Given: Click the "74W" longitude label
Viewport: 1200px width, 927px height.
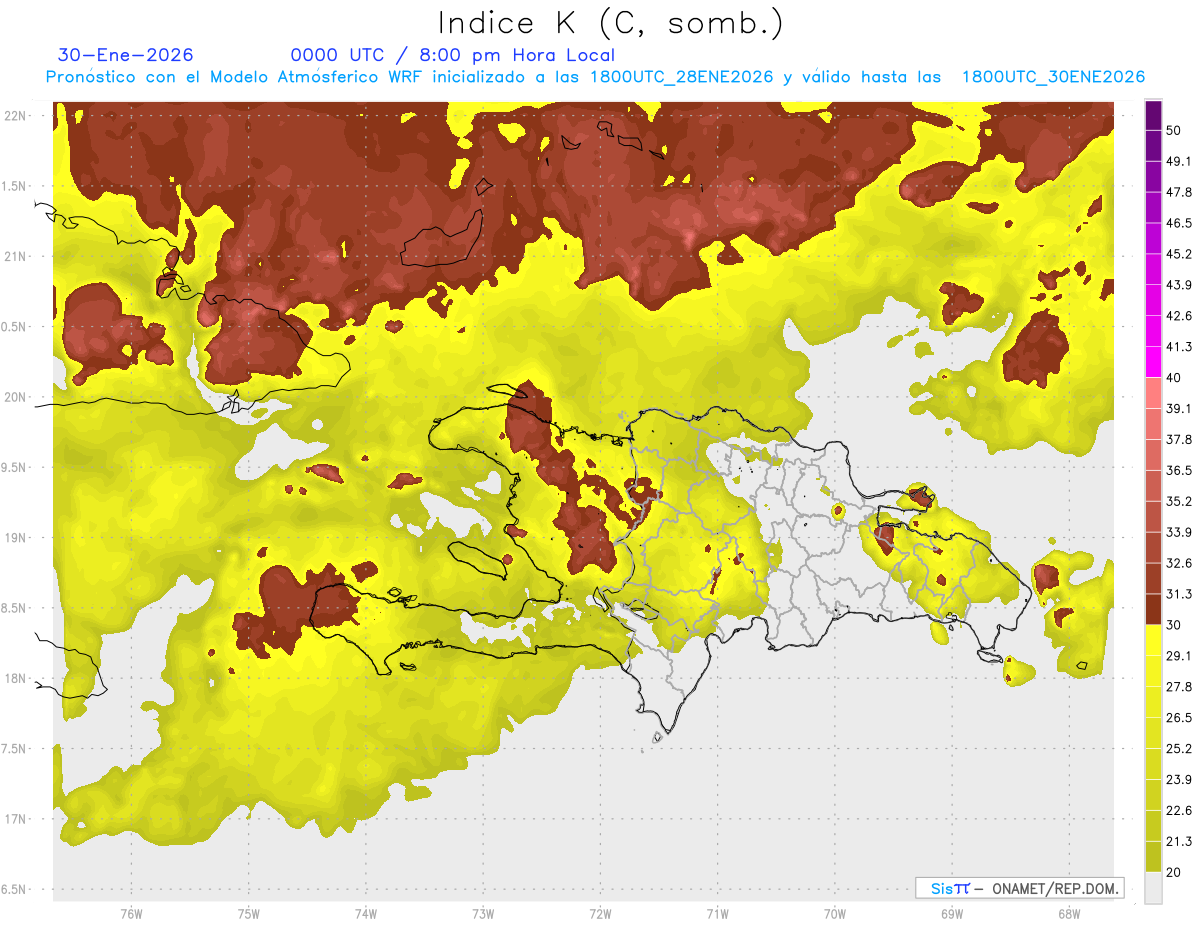Looking at the screenshot, I should tap(365, 913).
